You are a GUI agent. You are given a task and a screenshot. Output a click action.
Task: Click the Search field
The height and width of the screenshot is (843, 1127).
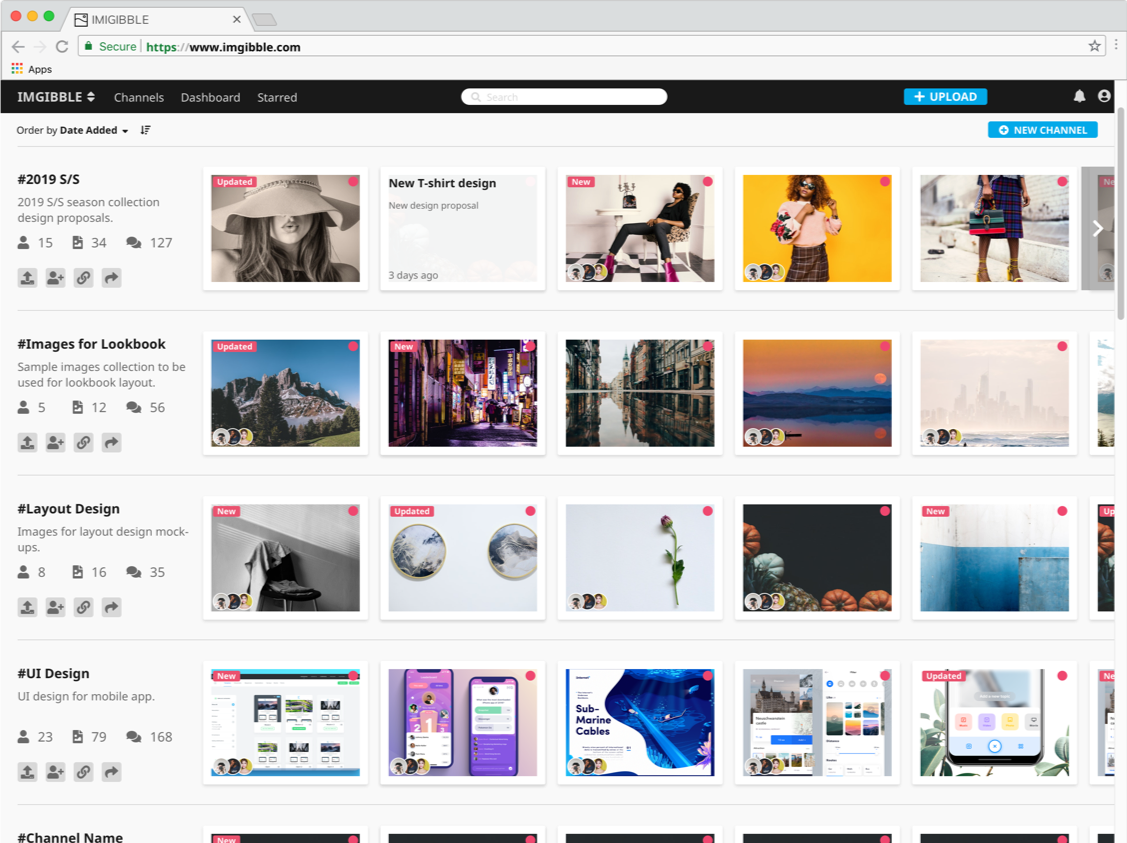click(x=564, y=97)
